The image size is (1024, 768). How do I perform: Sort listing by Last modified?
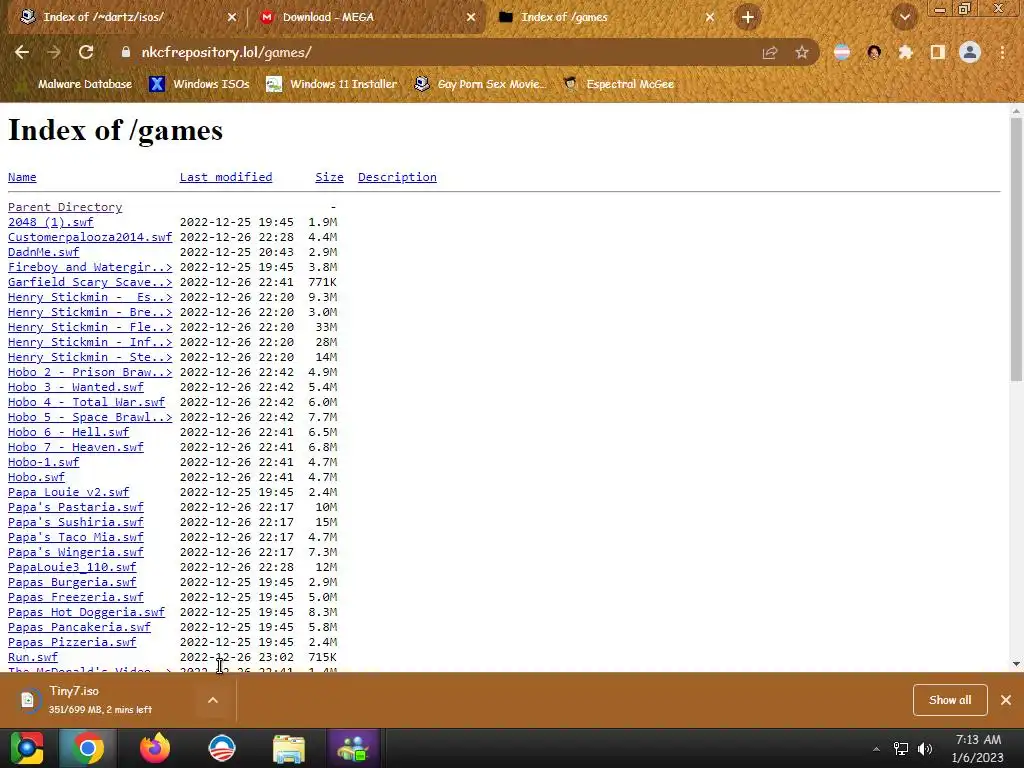(x=226, y=177)
